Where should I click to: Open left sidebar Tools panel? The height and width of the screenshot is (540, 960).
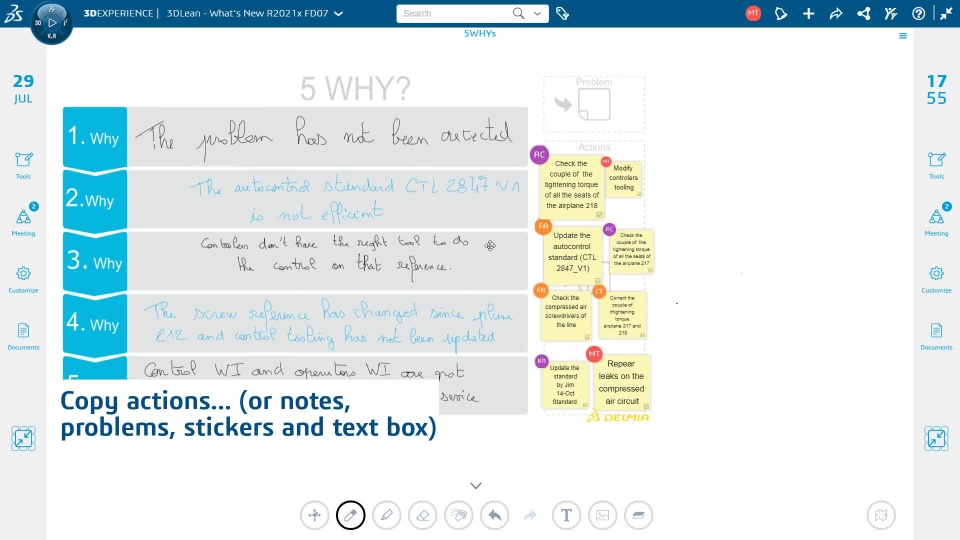(x=23, y=165)
